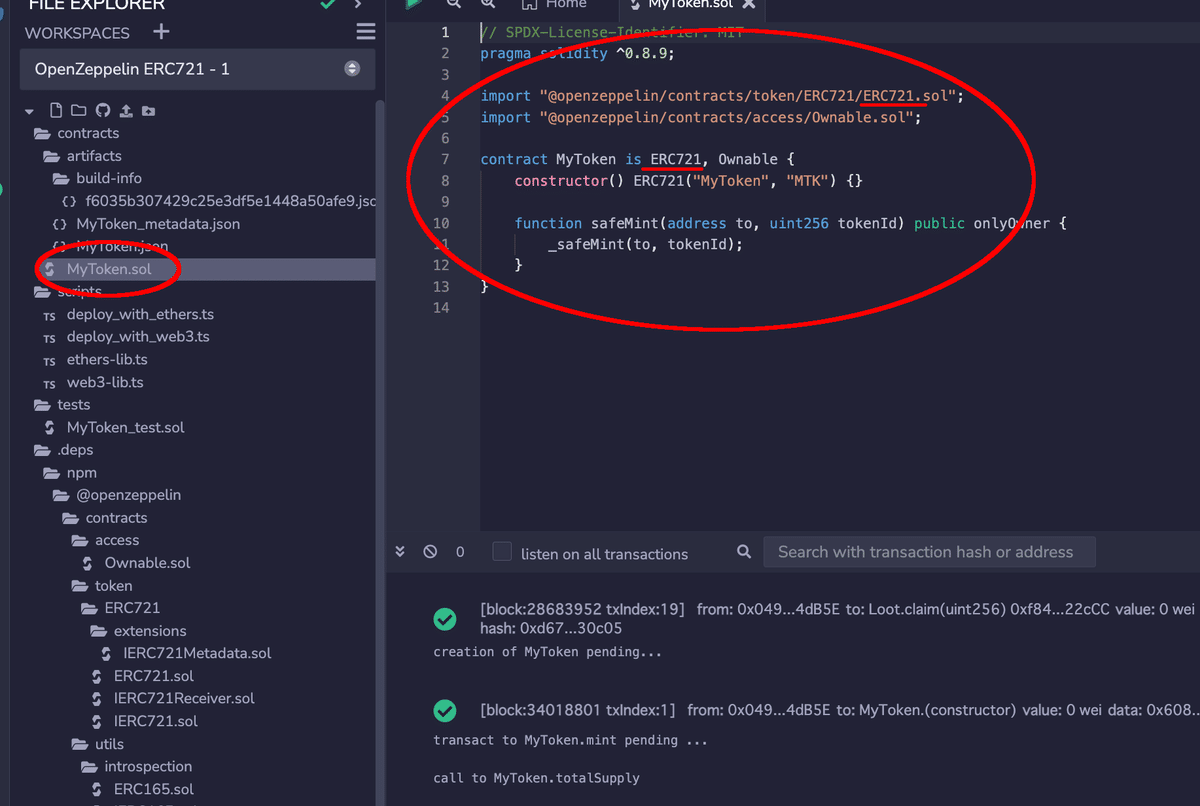Click editor line number 14
This screenshot has height=806, width=1200.
pyautogui.click(x=441, y=308)
